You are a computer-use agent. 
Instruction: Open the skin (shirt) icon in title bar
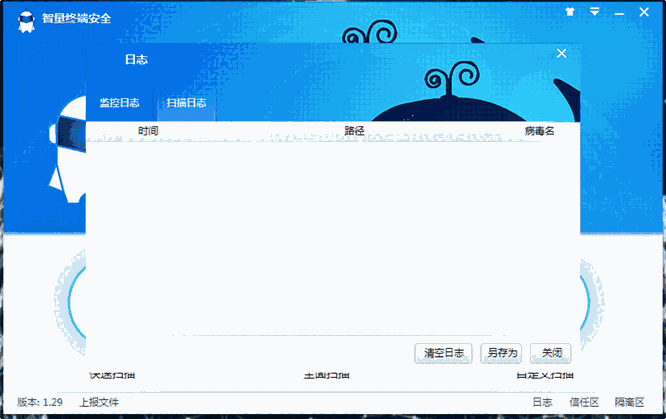[x=570, y=12]
